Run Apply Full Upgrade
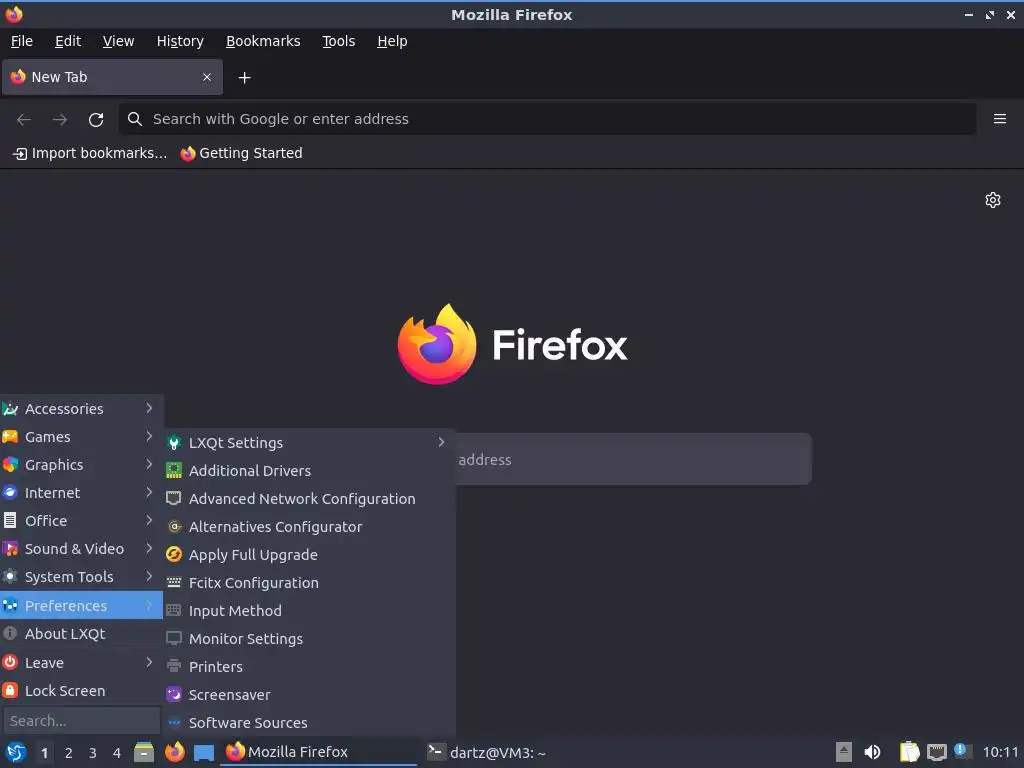The width and height of the screenshot is (1024, 768). (310, 555)
